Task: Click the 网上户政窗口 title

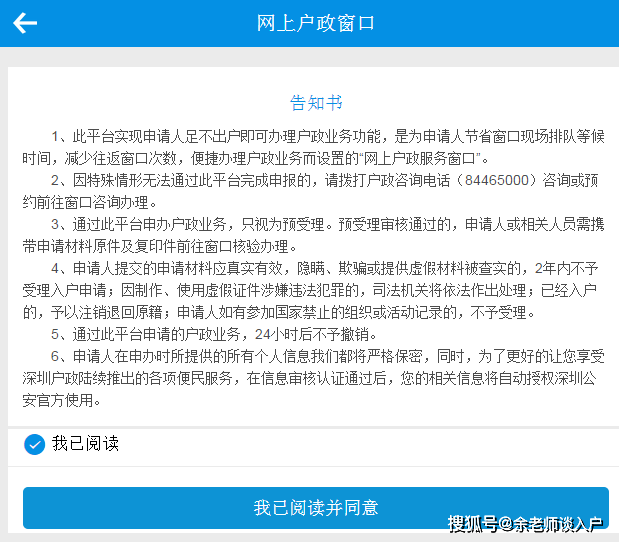Action: [315, 23]
